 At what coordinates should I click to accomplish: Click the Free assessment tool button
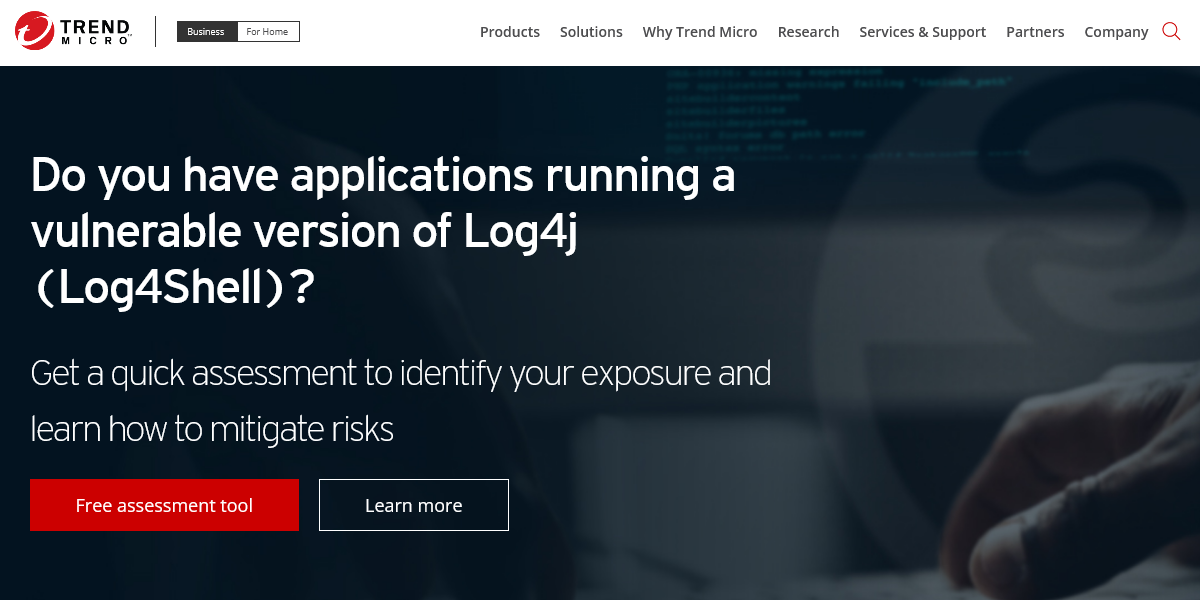click(x=165, y=505)
